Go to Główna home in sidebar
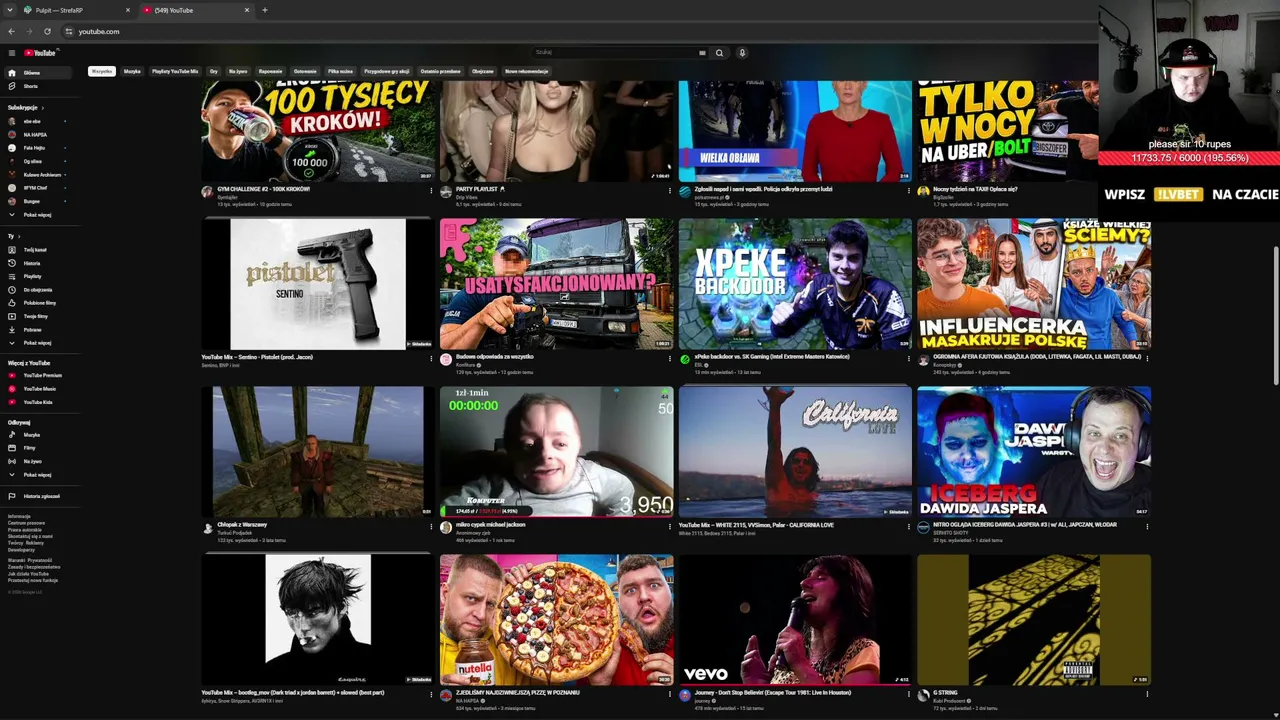 [x=36, y=73]
